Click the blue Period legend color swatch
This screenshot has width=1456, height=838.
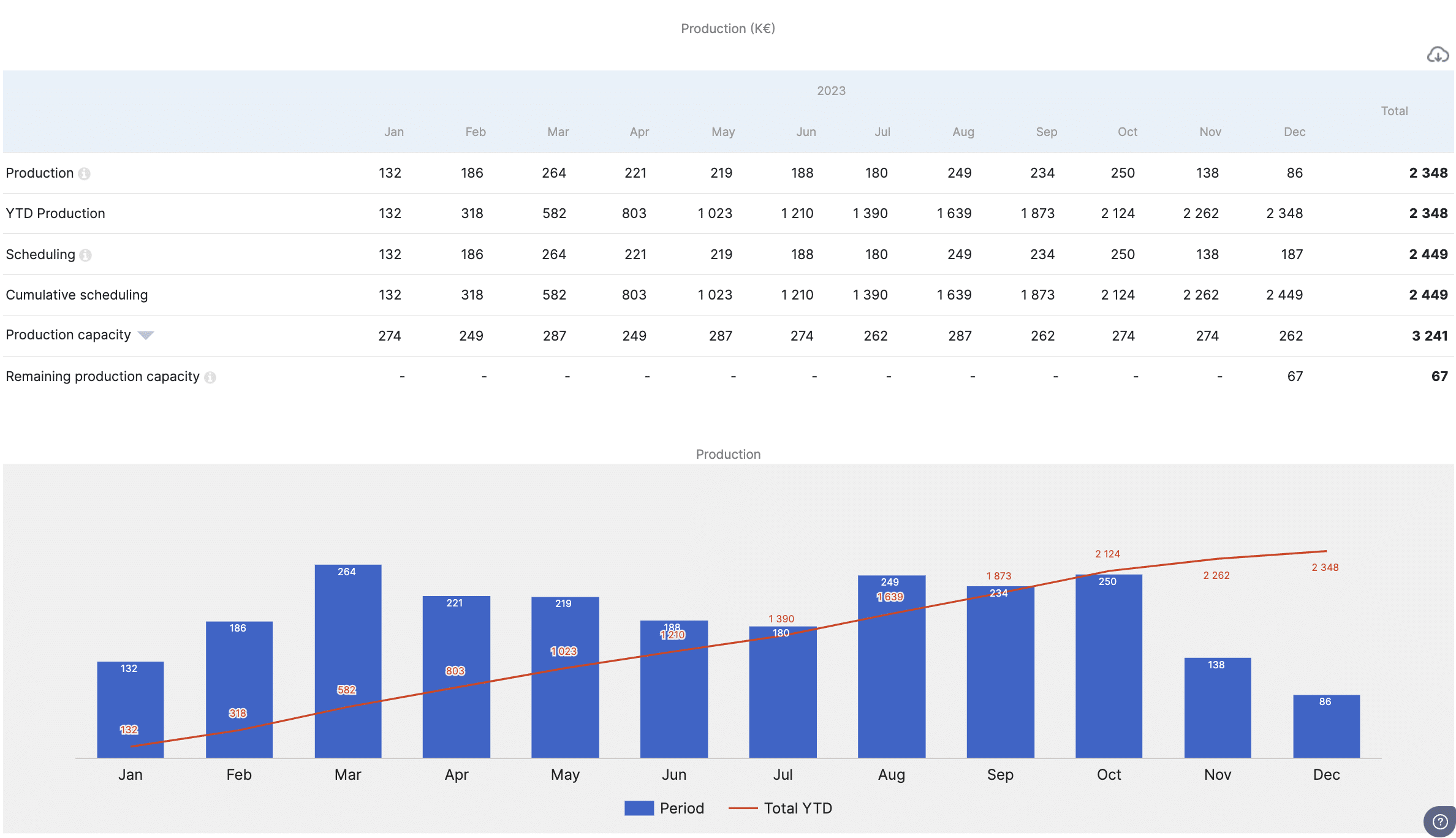point(639,809)
